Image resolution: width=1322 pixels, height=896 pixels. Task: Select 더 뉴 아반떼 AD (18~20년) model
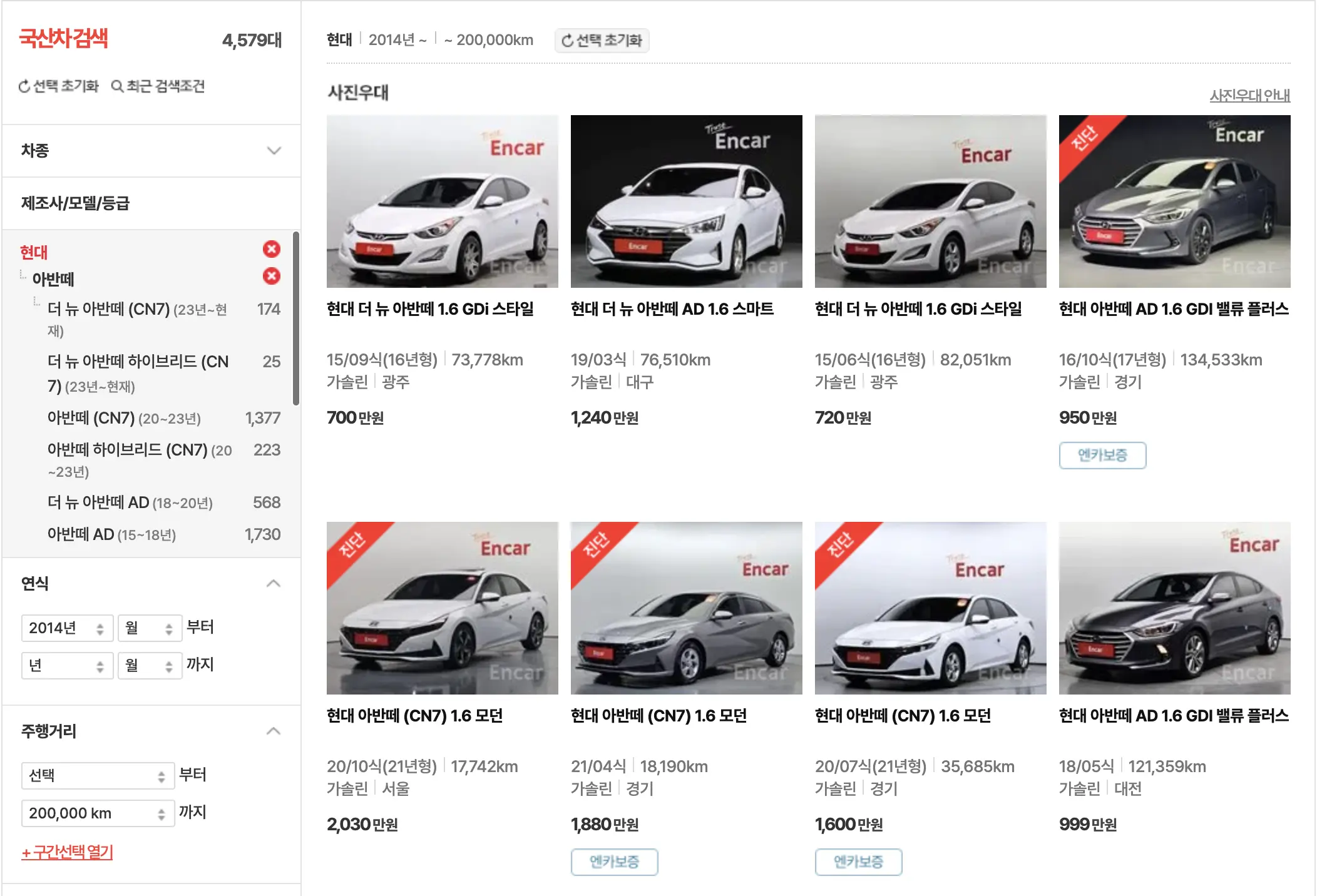129,502
